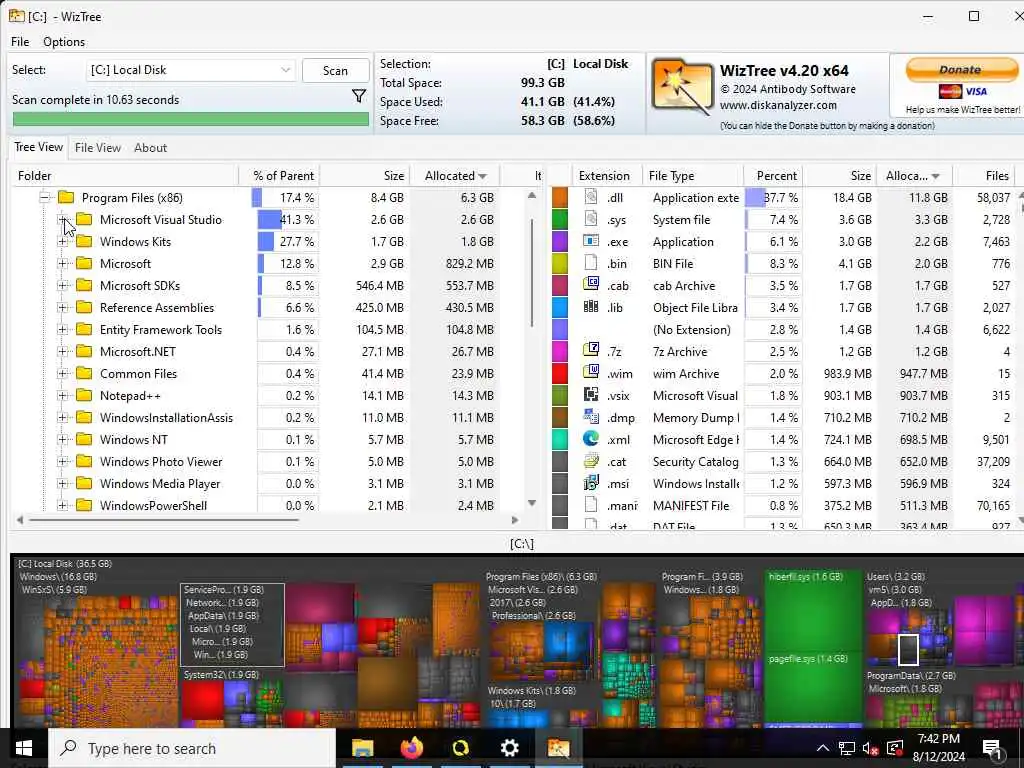Click the Scan button
The image size is (1024, 768).
point(335,71)
